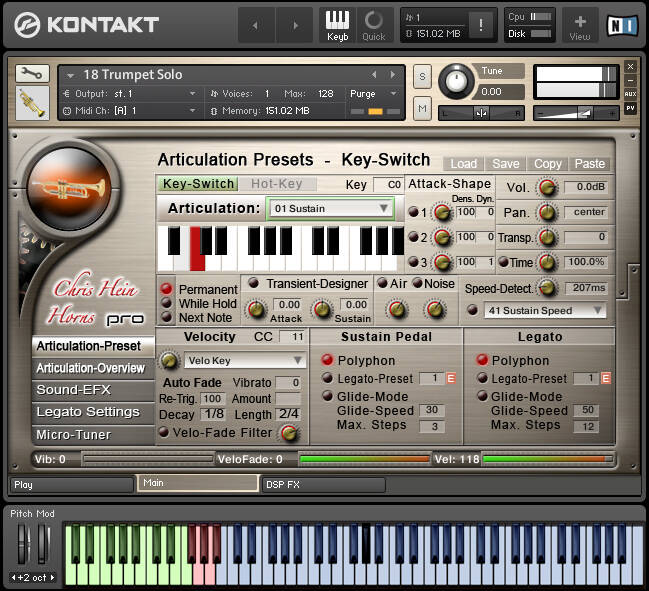Toggle the PV button

pyautogui.click(x=630, y=108)
